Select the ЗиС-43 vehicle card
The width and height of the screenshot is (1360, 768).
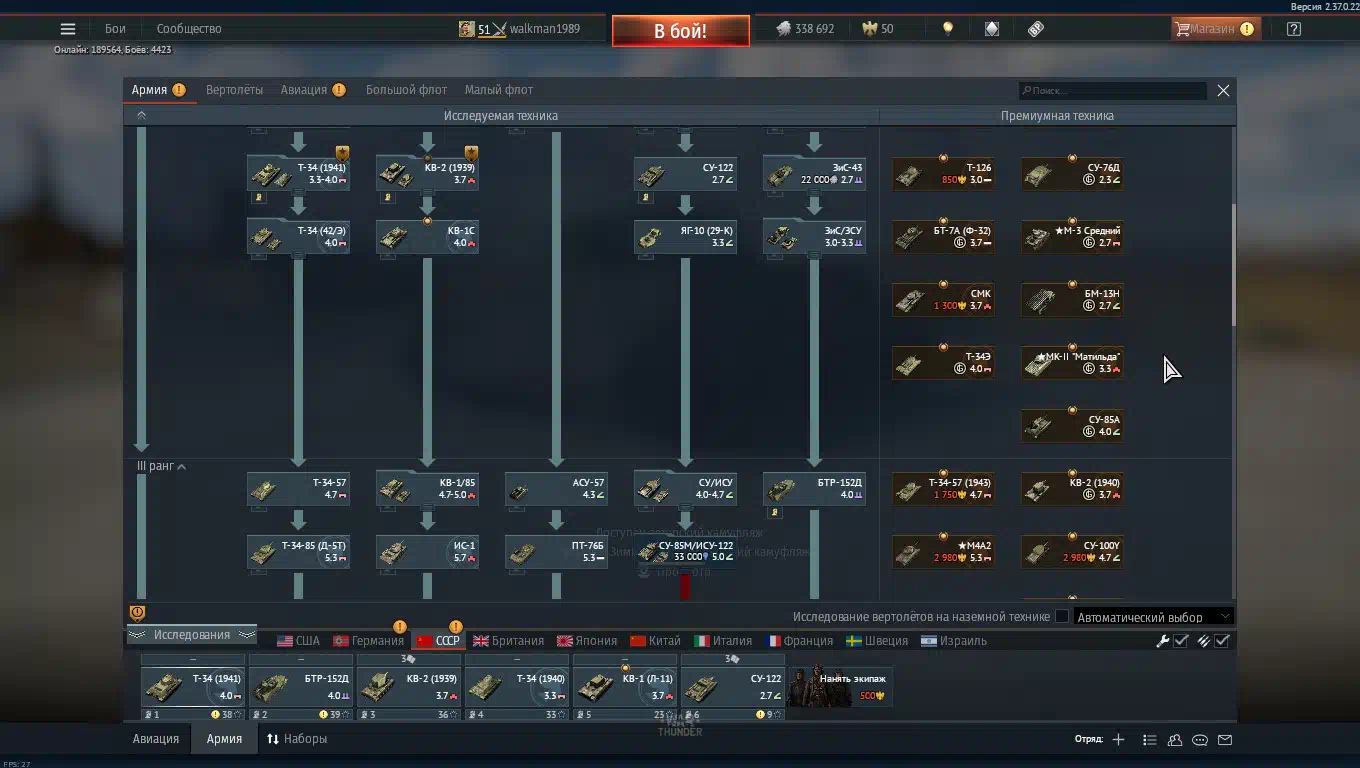click(814, 173)
